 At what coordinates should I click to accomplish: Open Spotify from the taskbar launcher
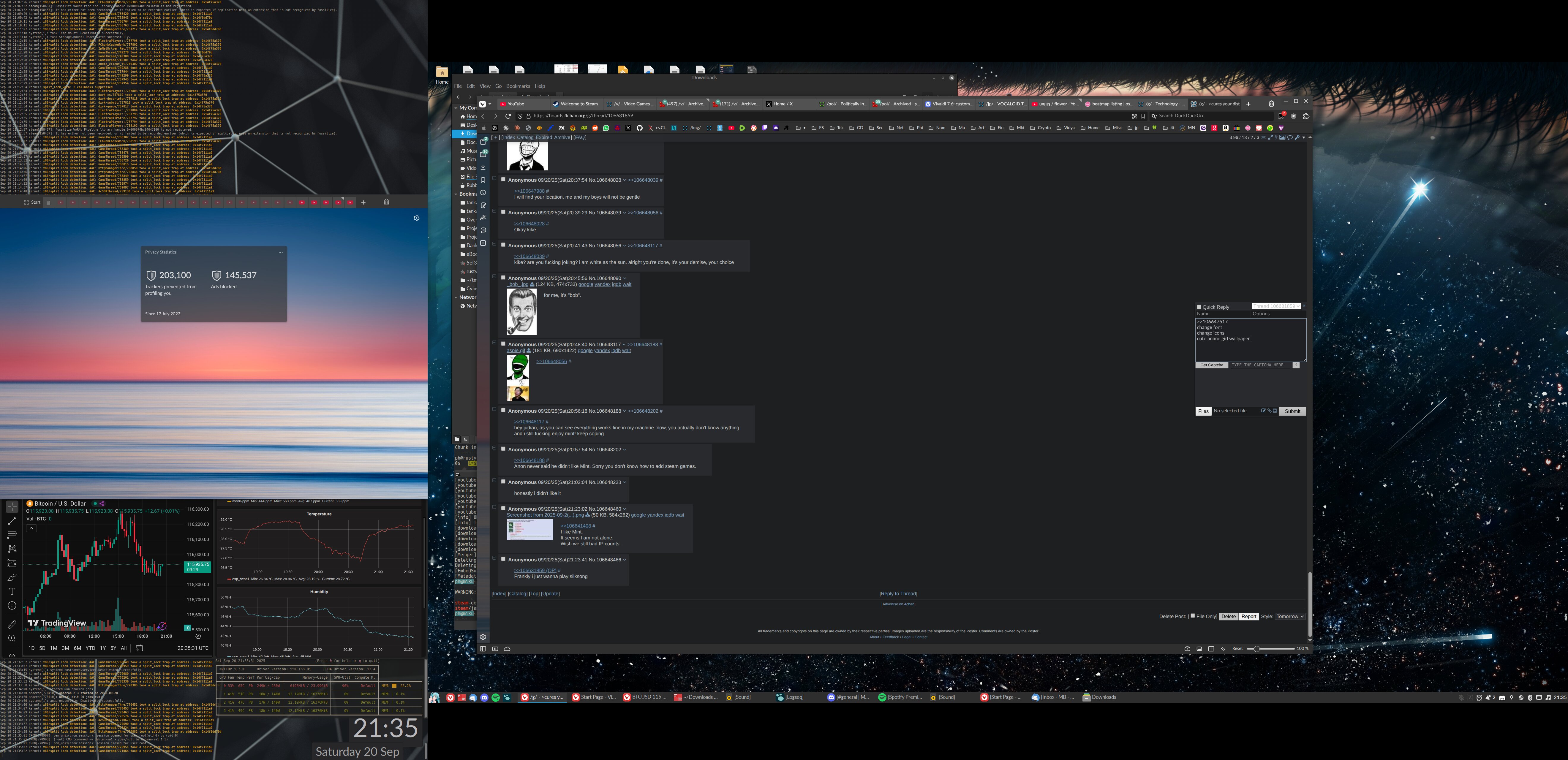coord(495,698)
